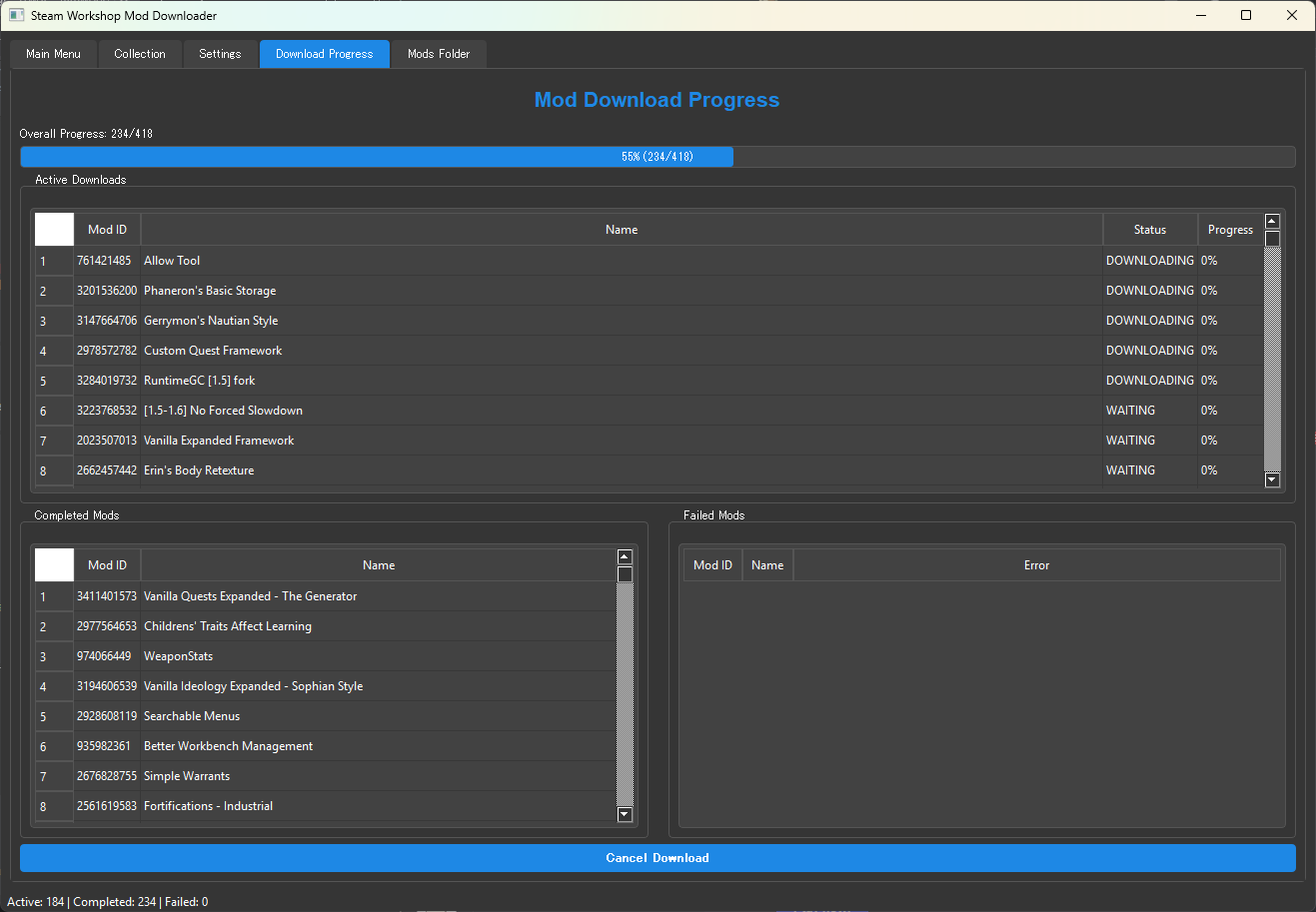
Task: Click Active Downloads scroll up arrow
Action: click(1272, 222)
